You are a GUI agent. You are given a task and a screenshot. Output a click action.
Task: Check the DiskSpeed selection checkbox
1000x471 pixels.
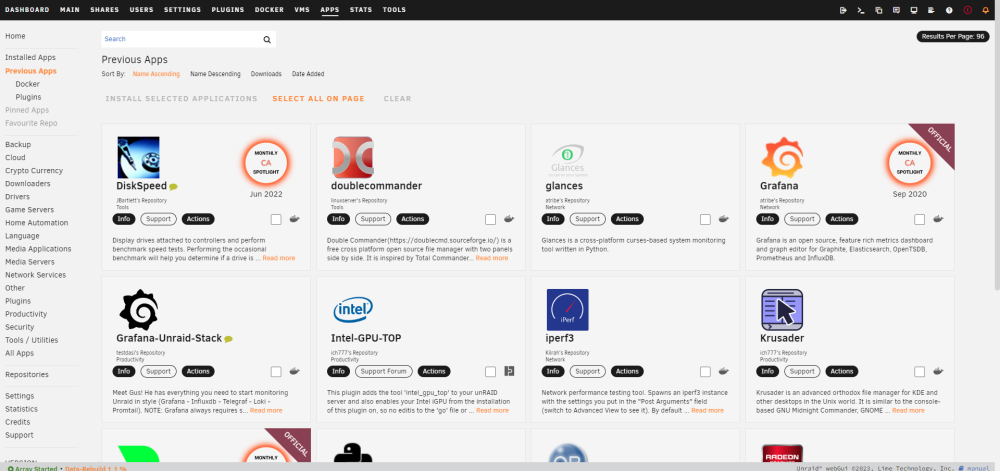click(x=276, y=219)
